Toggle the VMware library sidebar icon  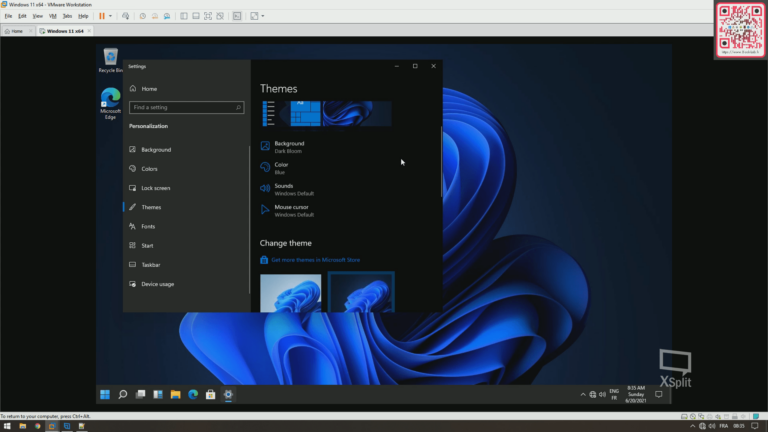pos(184,16)
